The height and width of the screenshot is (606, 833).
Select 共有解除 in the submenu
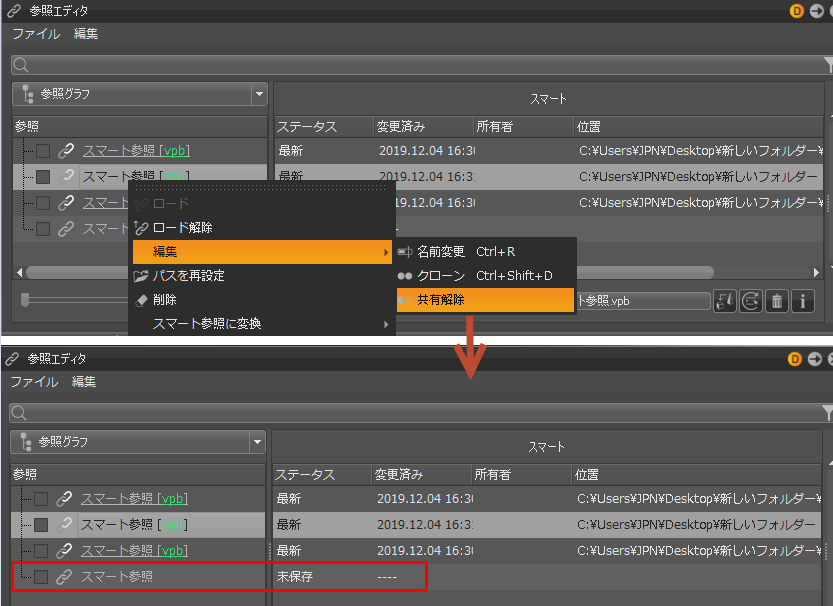coord(486,300)
